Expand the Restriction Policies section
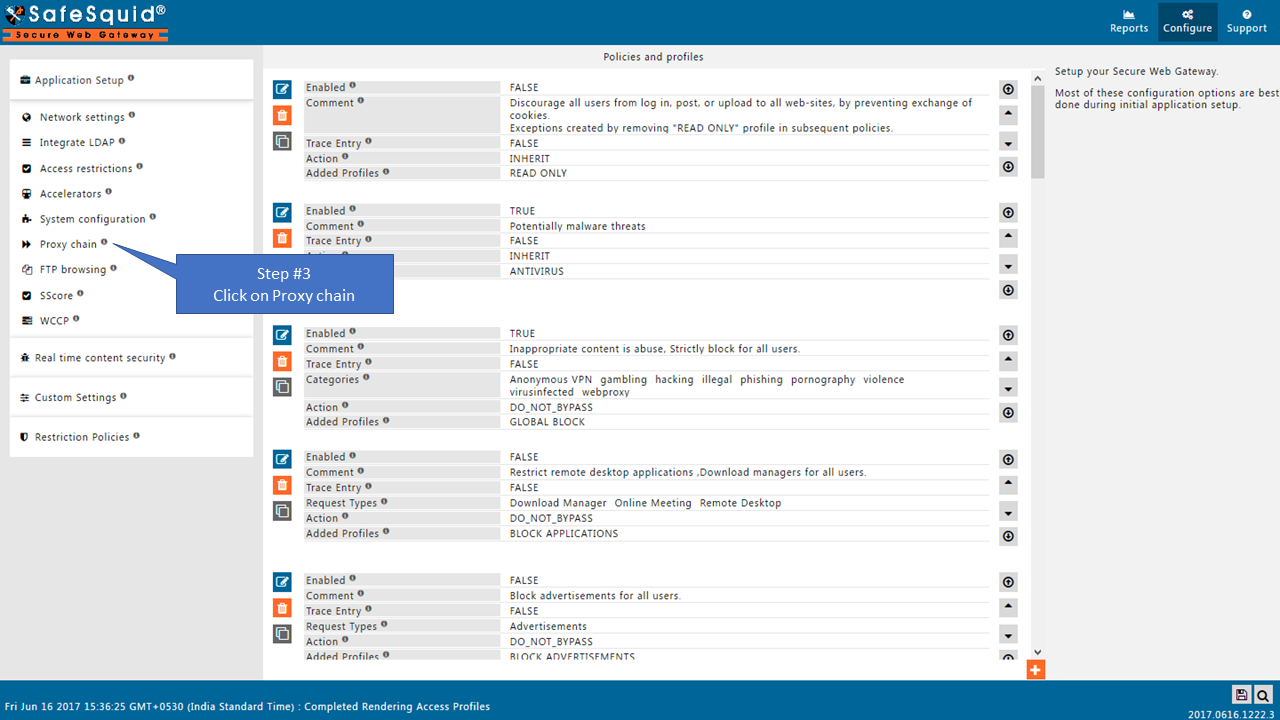 (81, 437)
